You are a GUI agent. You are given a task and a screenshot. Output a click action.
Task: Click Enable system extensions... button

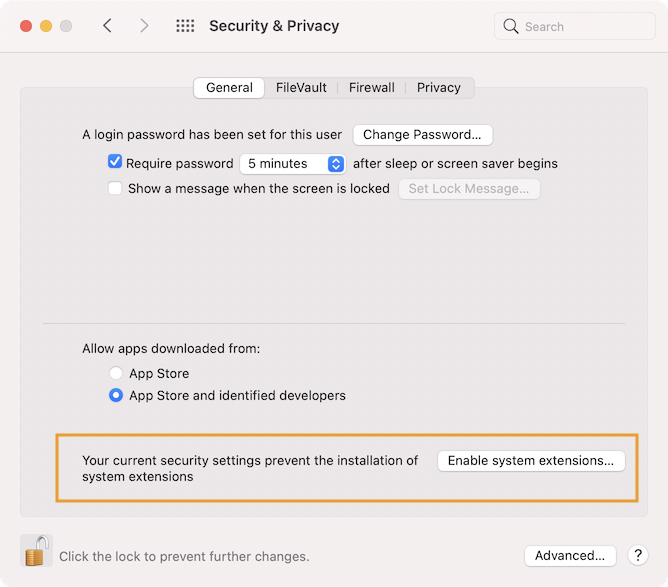pos(531,461)
